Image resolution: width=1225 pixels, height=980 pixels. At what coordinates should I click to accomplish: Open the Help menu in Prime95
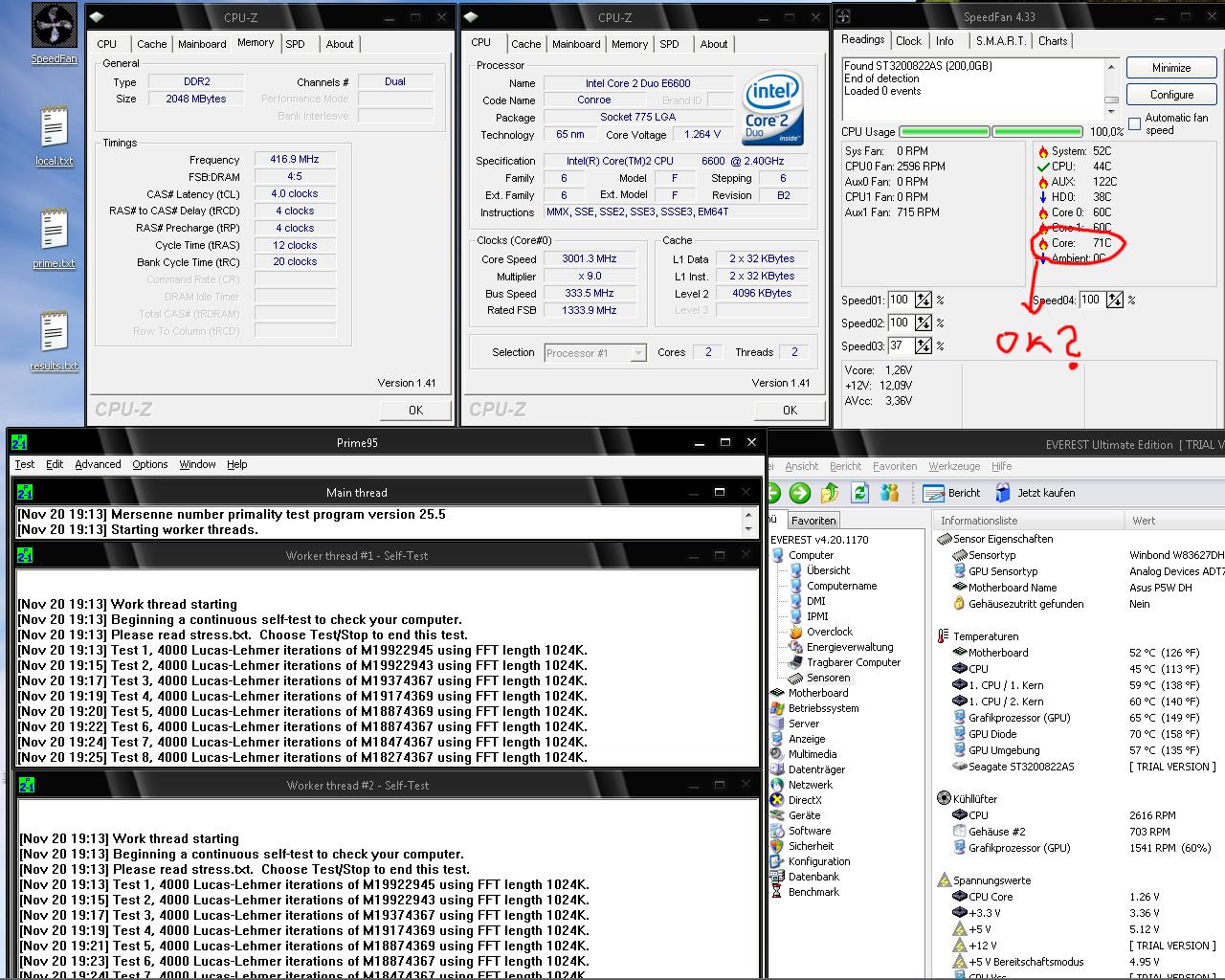(237, 464)
